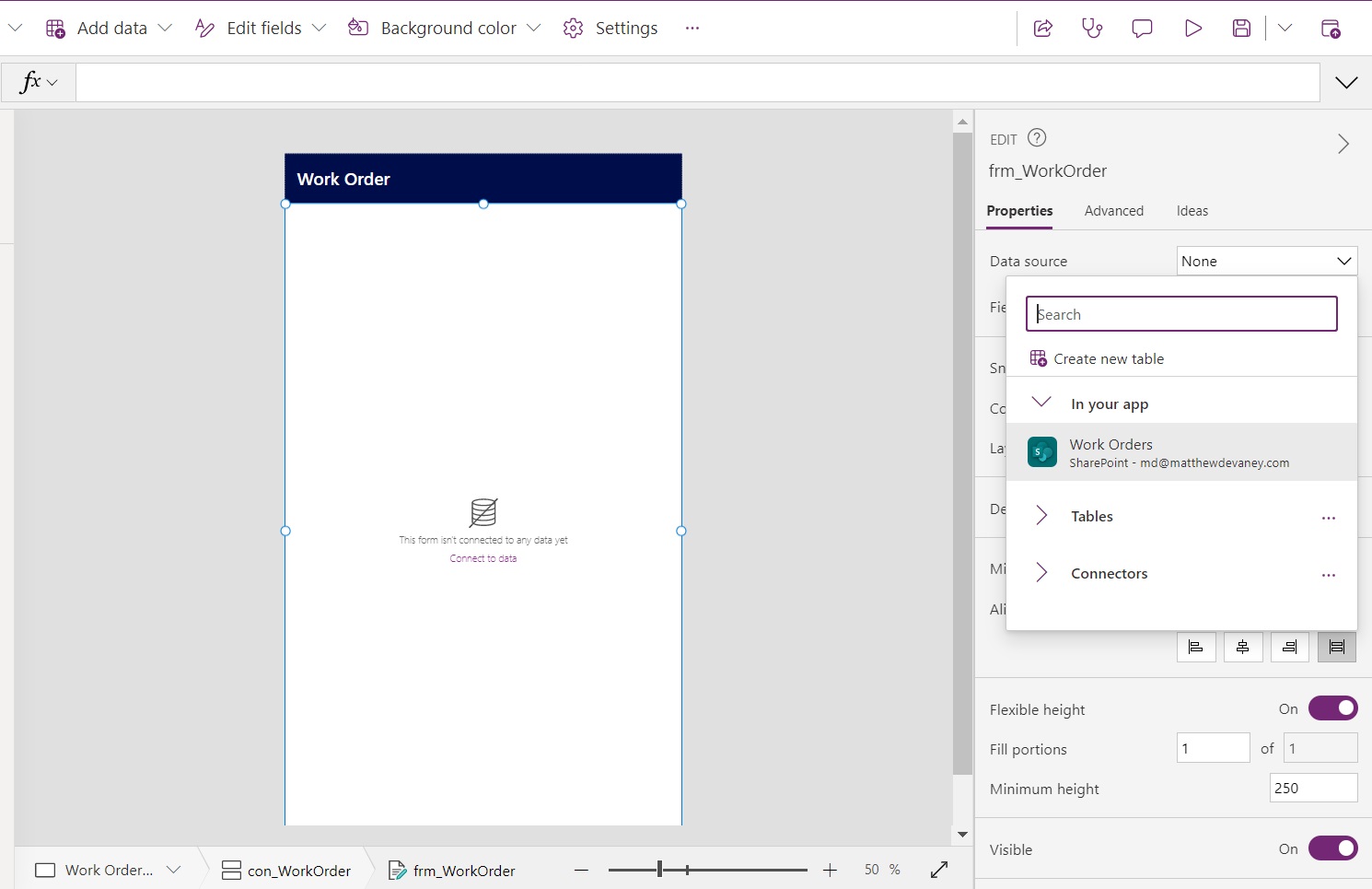The height and width of the screenshot is (889, 1372).
Task: Run the App checker
Action: [1092, 29]
